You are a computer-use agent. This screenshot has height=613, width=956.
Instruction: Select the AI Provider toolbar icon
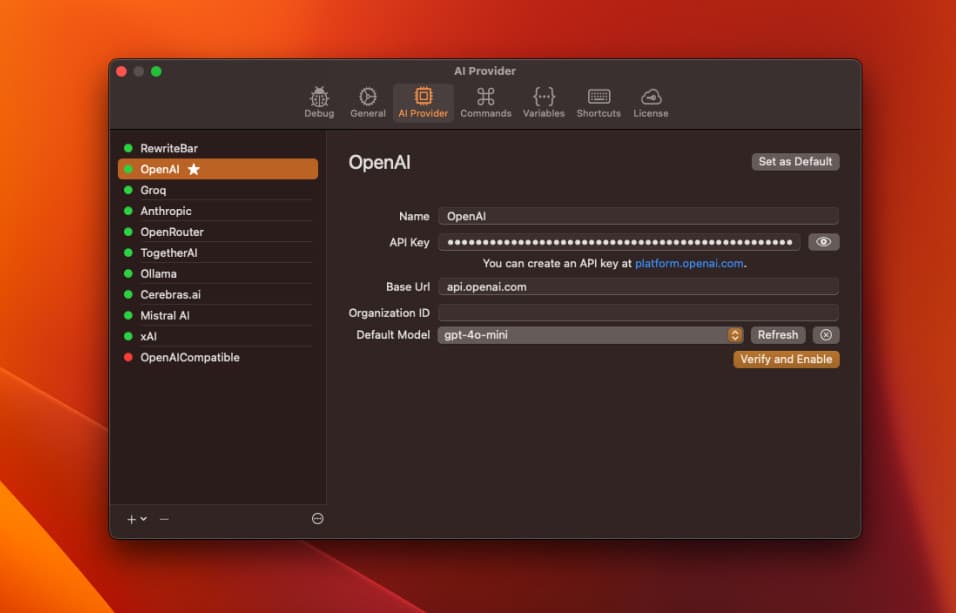(422, 101)
